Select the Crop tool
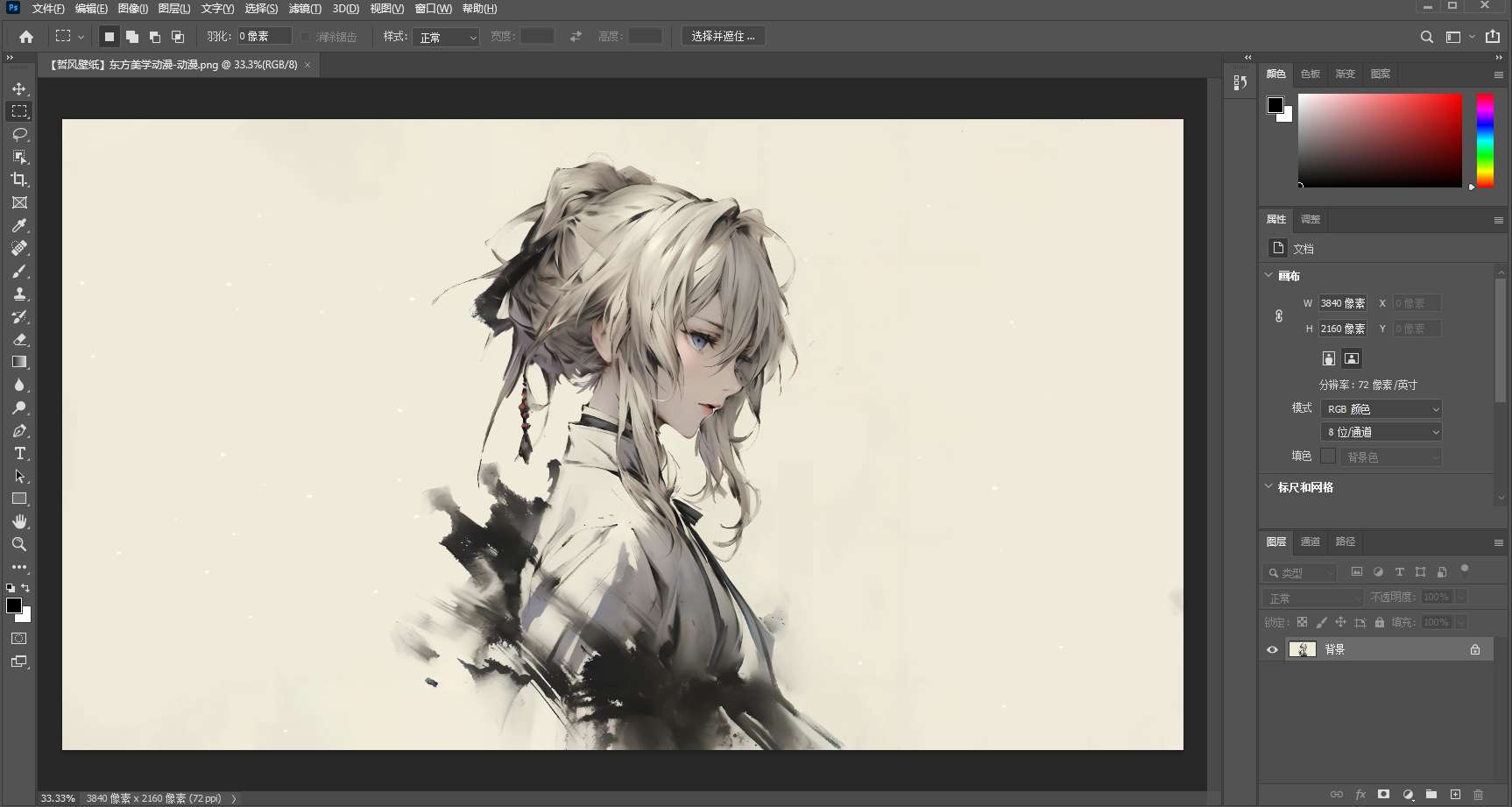This screenshot has width=1512, height=807. (19, 180)
